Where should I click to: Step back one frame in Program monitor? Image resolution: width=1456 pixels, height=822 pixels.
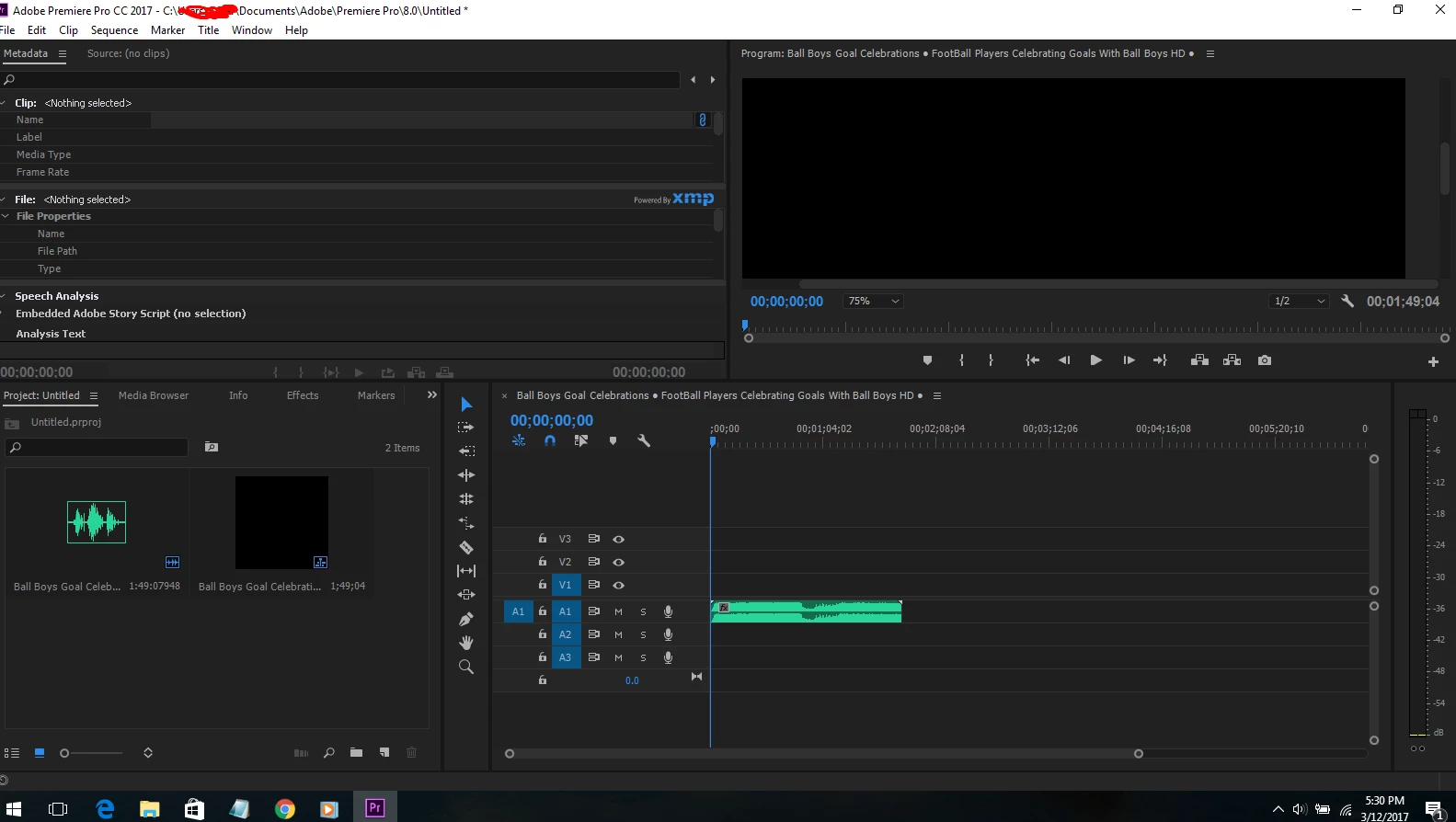[x=1064, y=360]
